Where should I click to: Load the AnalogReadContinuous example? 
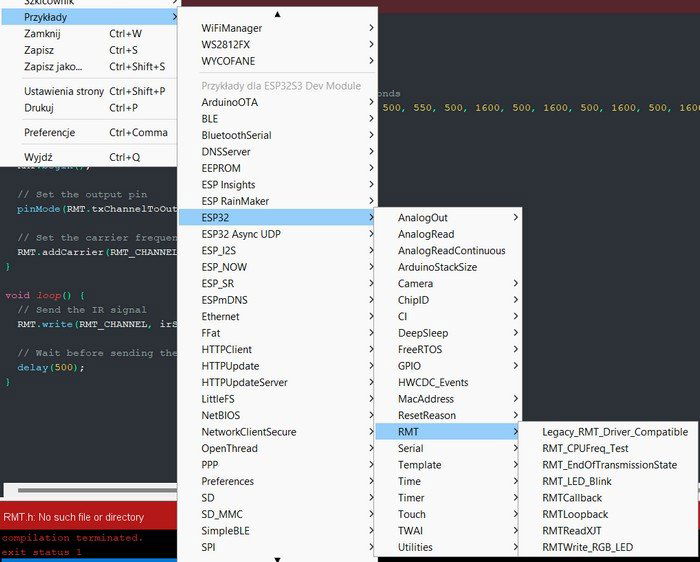pyautogui.click(x=448, y=251)
